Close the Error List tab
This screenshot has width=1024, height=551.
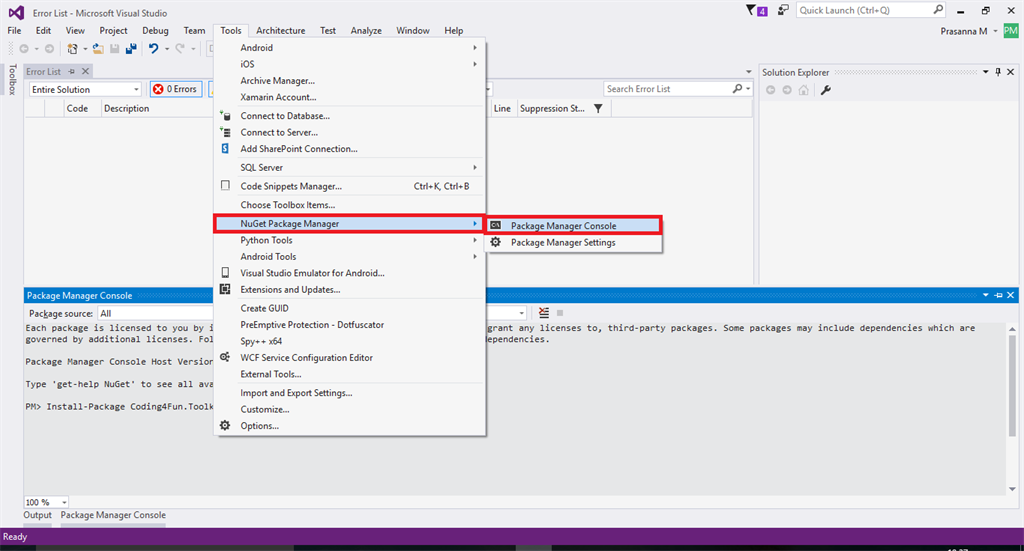pyautogui.click(x=86, y=71)
